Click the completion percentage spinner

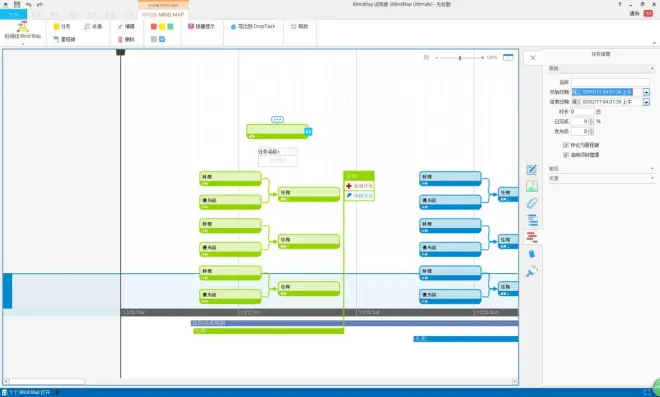point(591,121)
